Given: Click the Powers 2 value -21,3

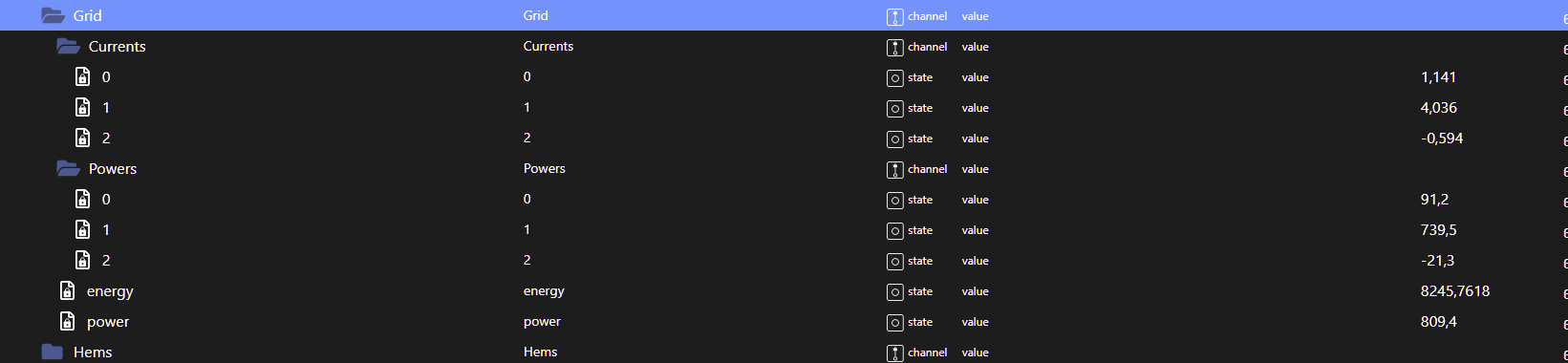Looking at the screenshot, I should pos(1438,260).
